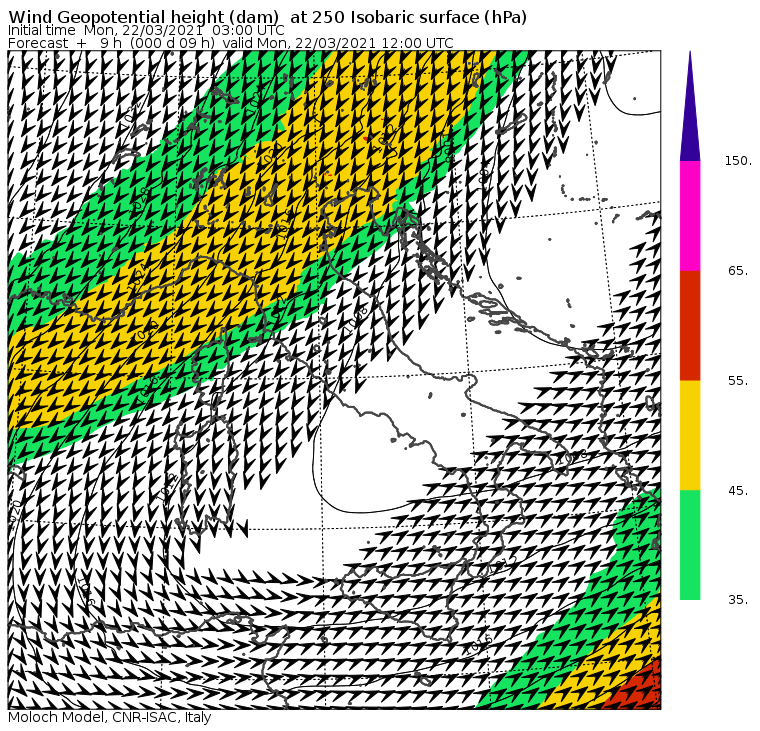Click the '45.' legend value label
The width and height of the screenshot is (760, 731).
(x=738, y=491)
